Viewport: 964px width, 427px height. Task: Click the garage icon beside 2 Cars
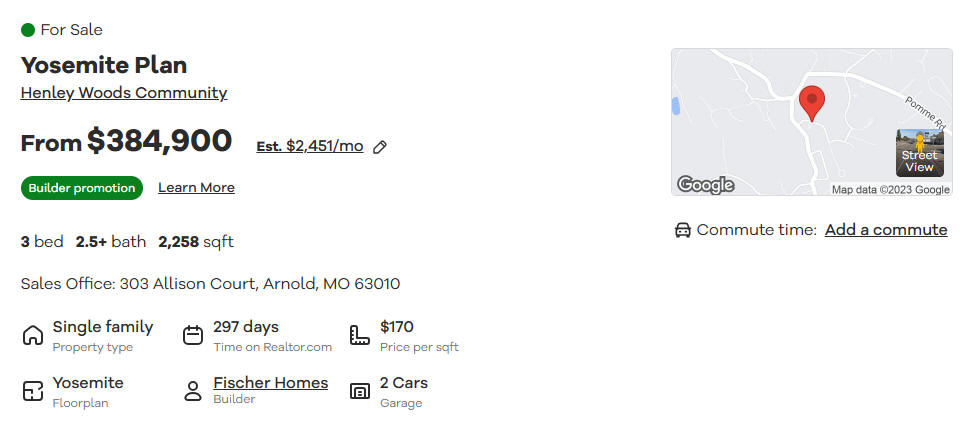point(360,391)
